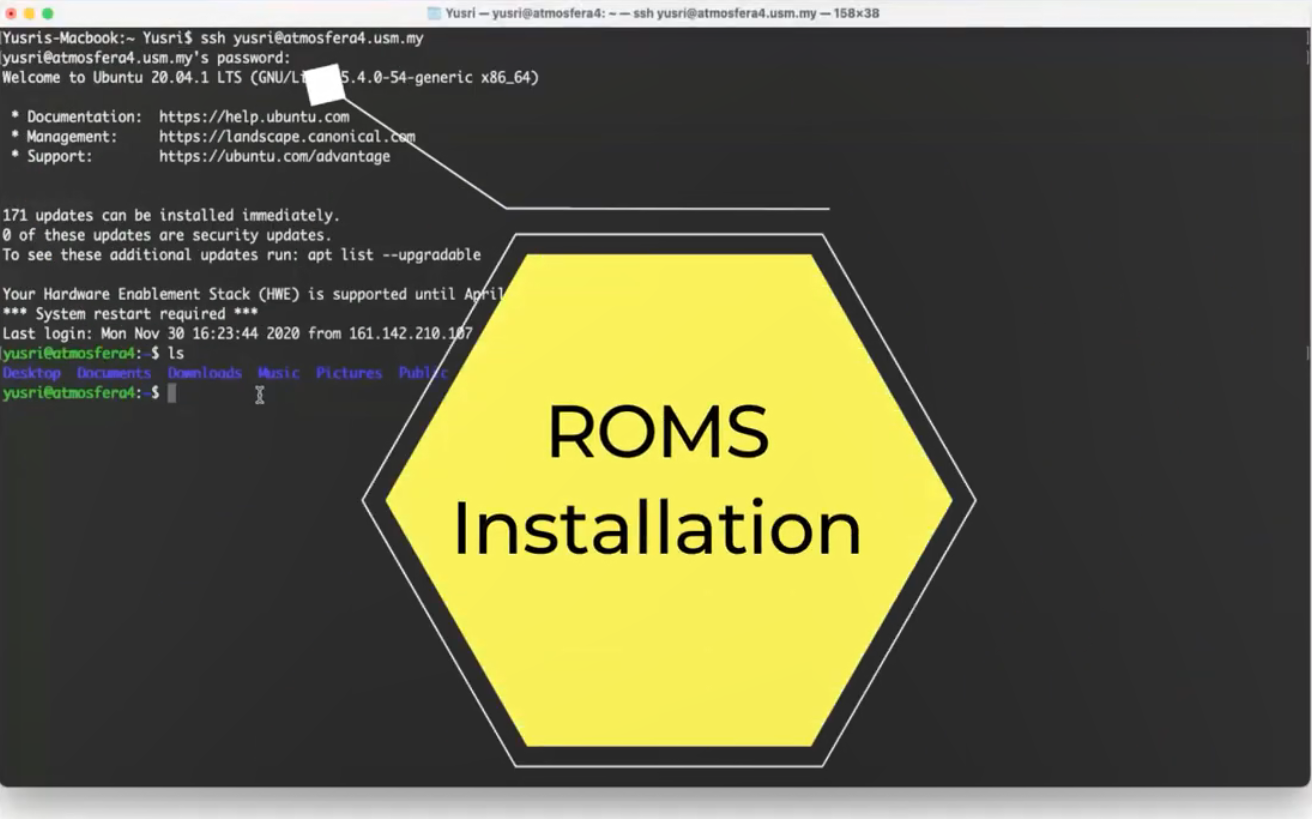Click the "Public" directory in ls output
The width and height of the screenshot is (1312, 819).
(423, 373)
